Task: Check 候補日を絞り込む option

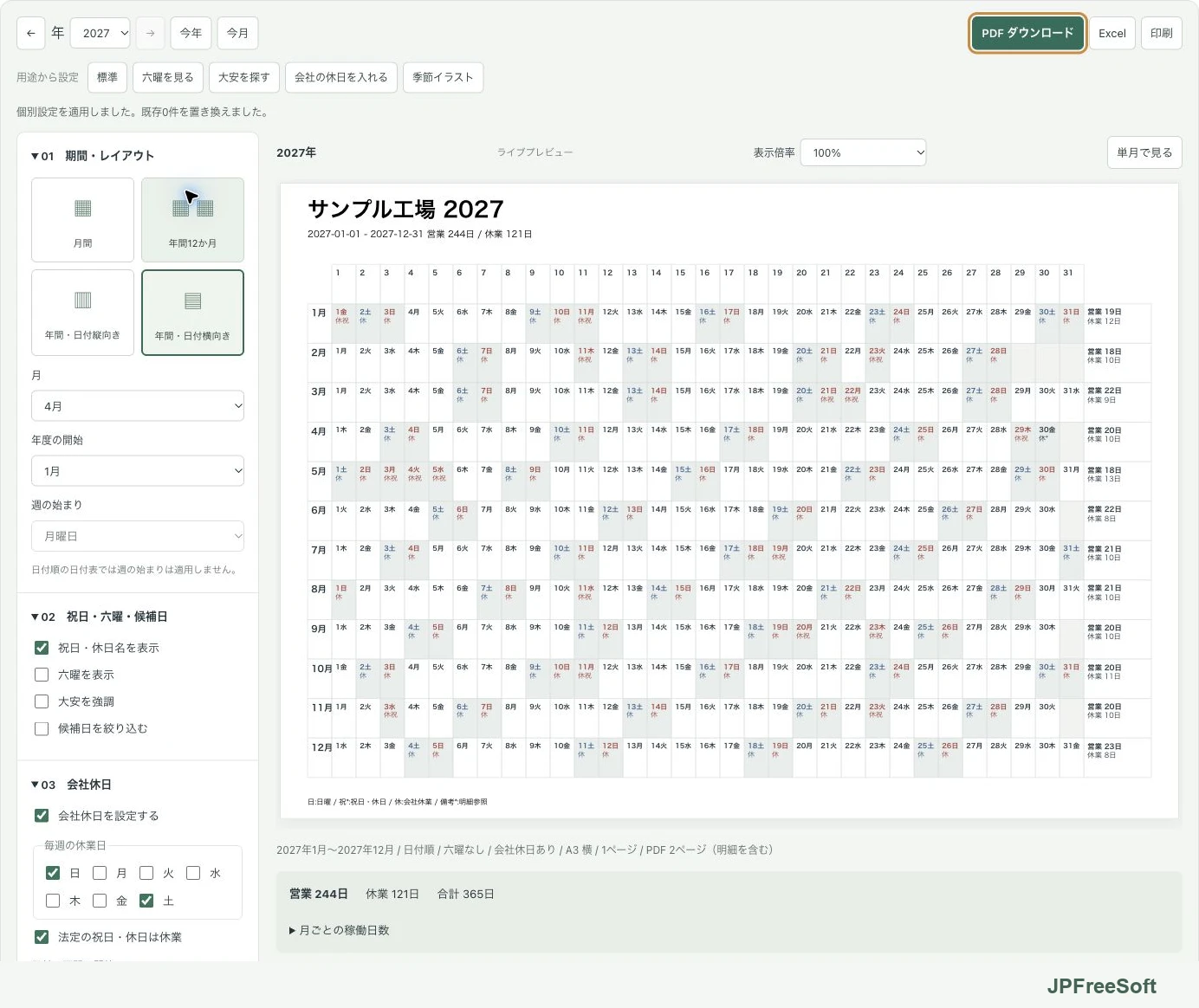Action: 42,728
